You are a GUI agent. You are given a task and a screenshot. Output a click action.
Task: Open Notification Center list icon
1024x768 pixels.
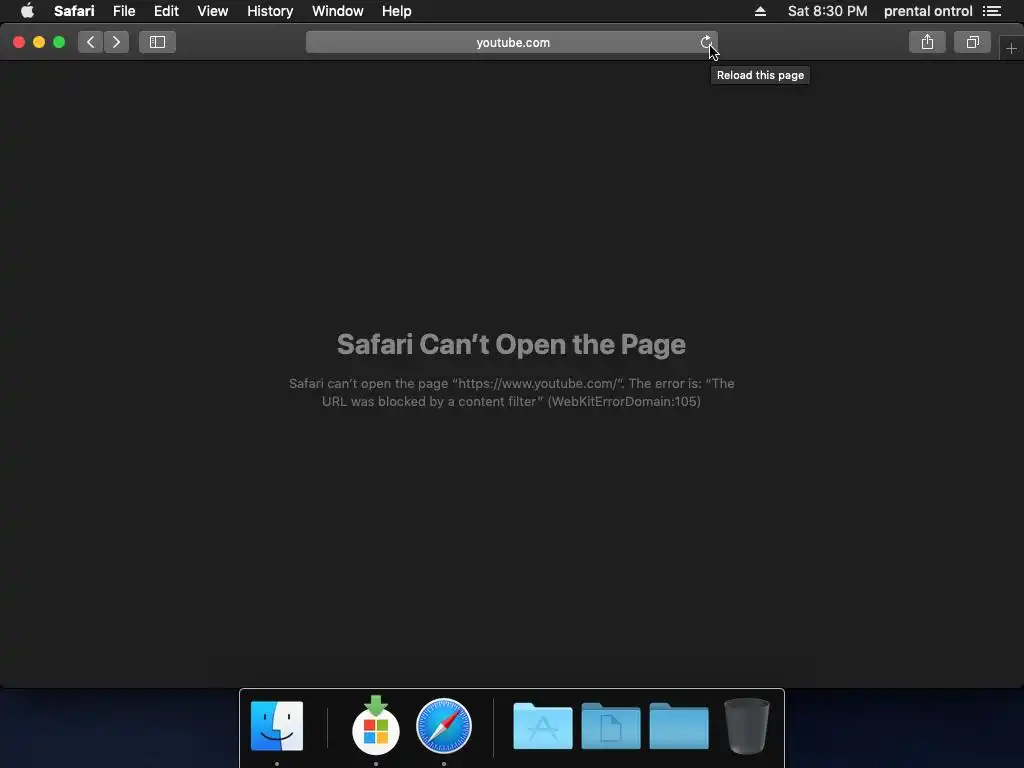pyautogui.click(x=992, y=11)
